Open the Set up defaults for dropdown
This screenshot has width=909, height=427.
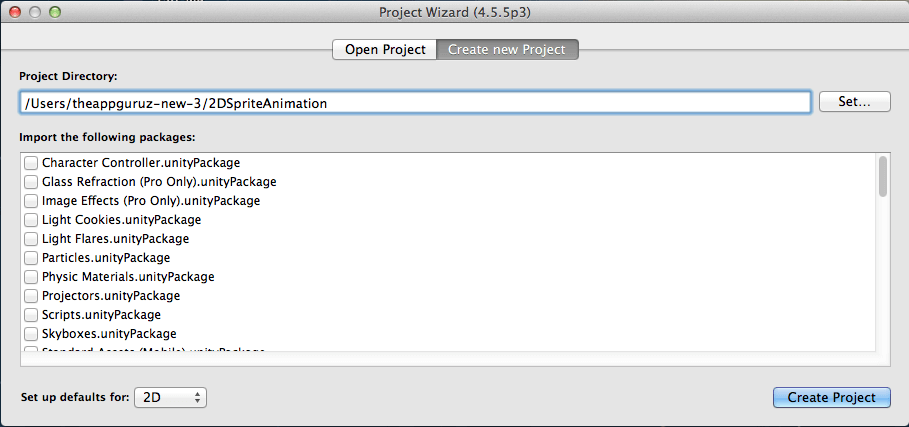(x=170, y=397)
